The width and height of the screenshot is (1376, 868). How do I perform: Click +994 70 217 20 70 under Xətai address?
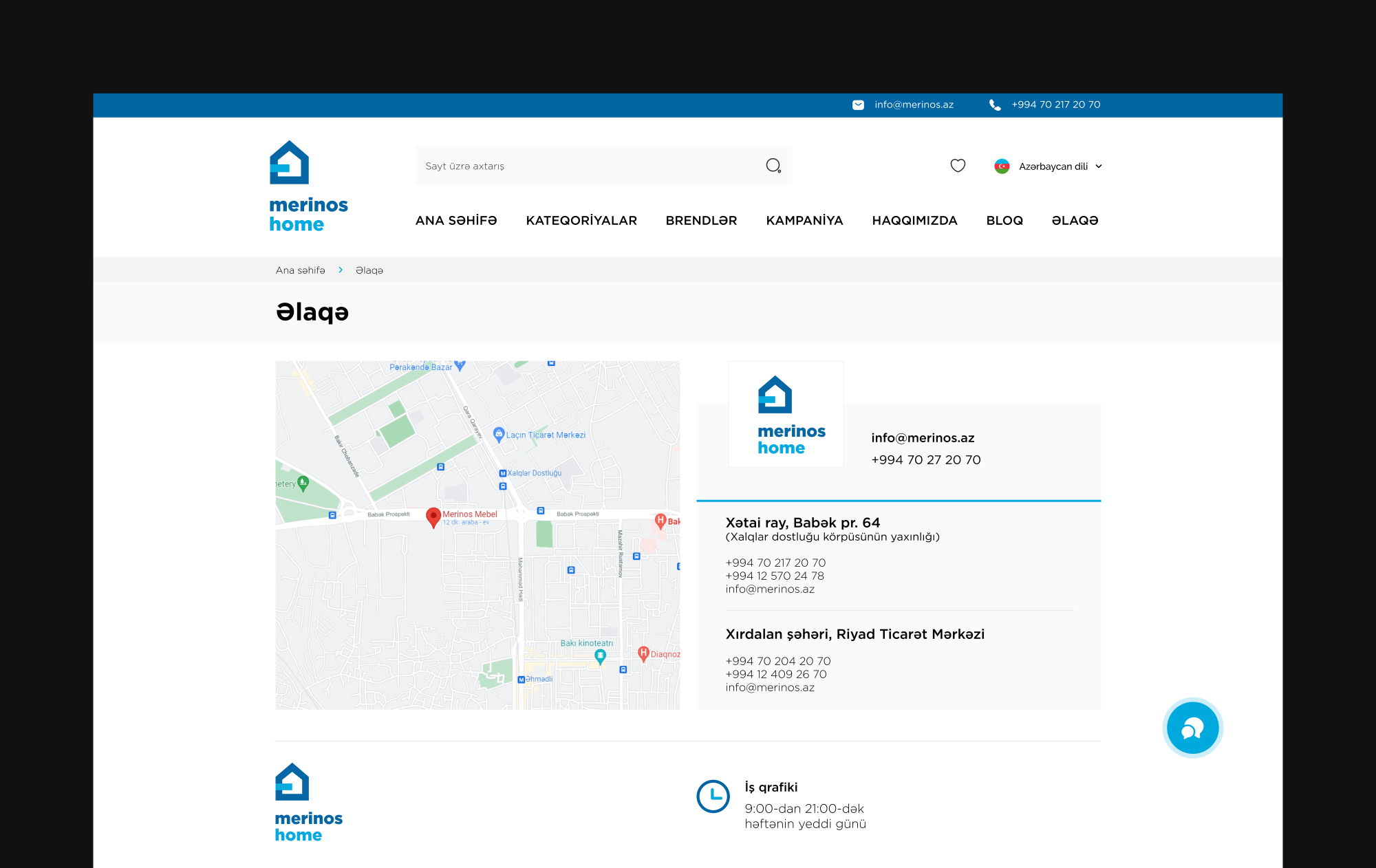coord(775,563)
